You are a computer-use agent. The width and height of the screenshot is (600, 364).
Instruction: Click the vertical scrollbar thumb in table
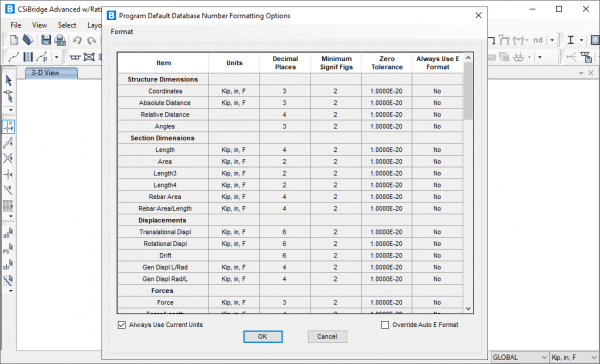[x=468, y=91]
